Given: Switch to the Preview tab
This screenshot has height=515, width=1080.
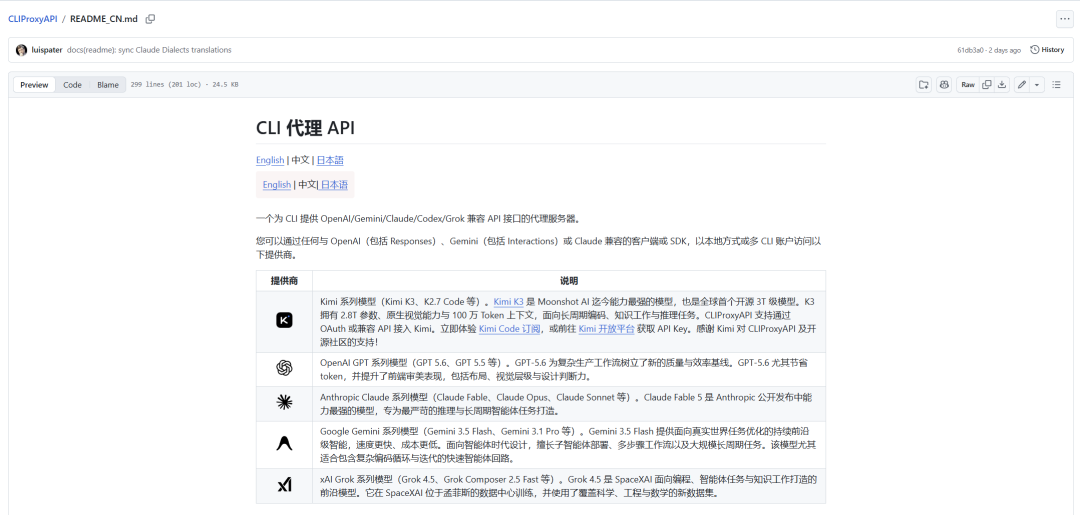Looking at the screenshot, I should coord(34,85).
